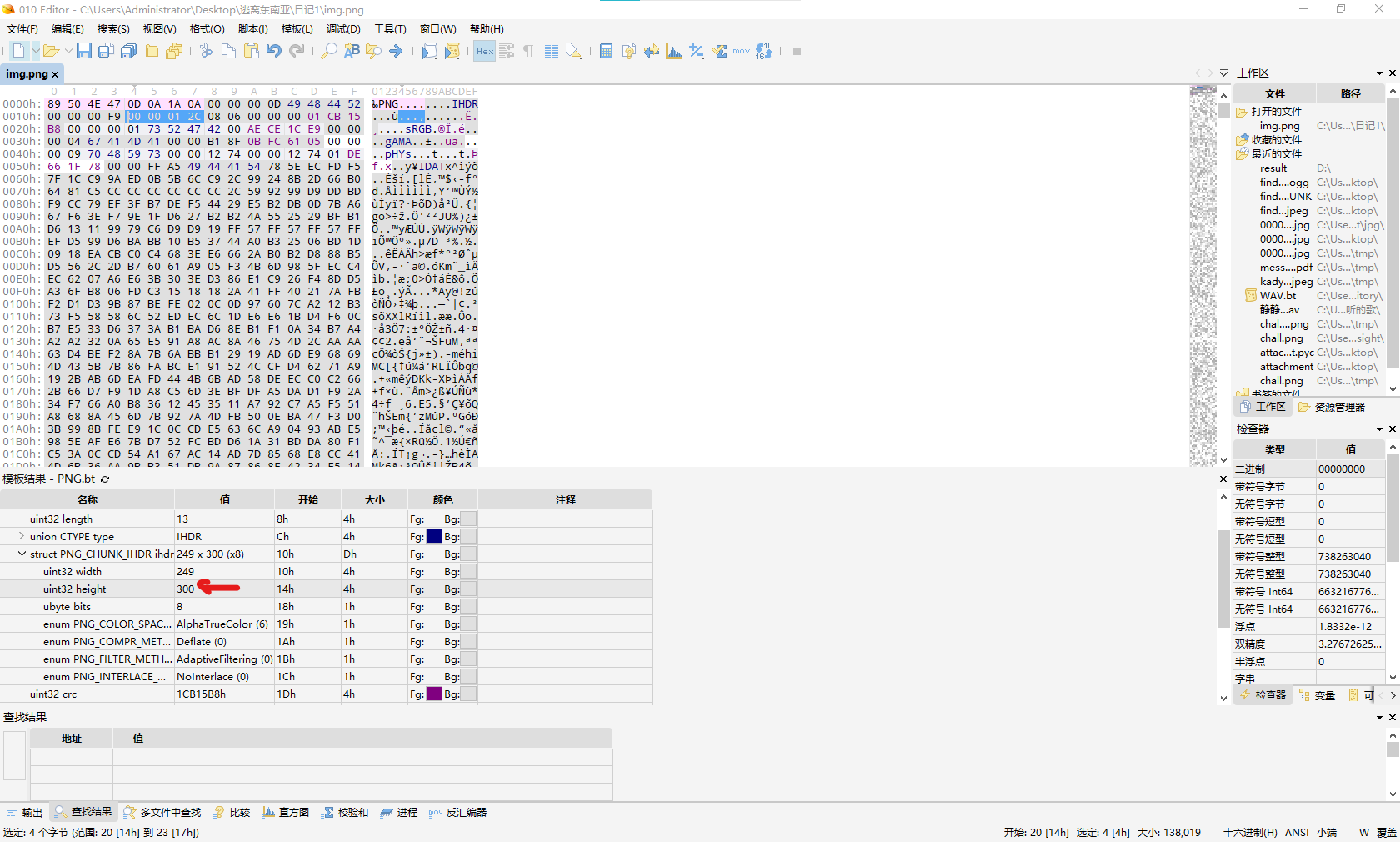
Task: Open the 工具(T) menu
Action: pos(390,29)
